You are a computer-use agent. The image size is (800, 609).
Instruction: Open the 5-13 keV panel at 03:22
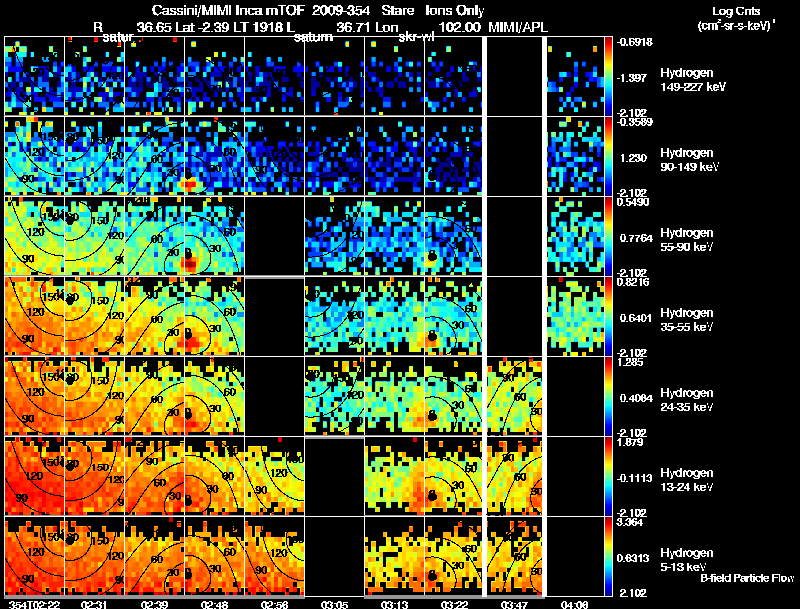[x=454, y=556]
